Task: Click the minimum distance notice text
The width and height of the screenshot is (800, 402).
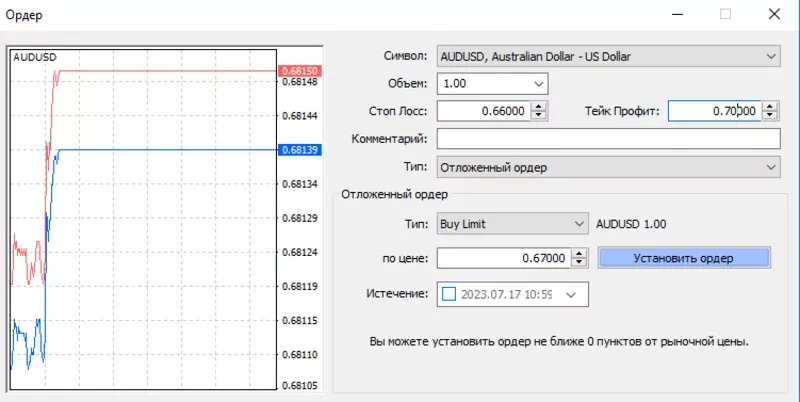Action: (x=559, y=342)
